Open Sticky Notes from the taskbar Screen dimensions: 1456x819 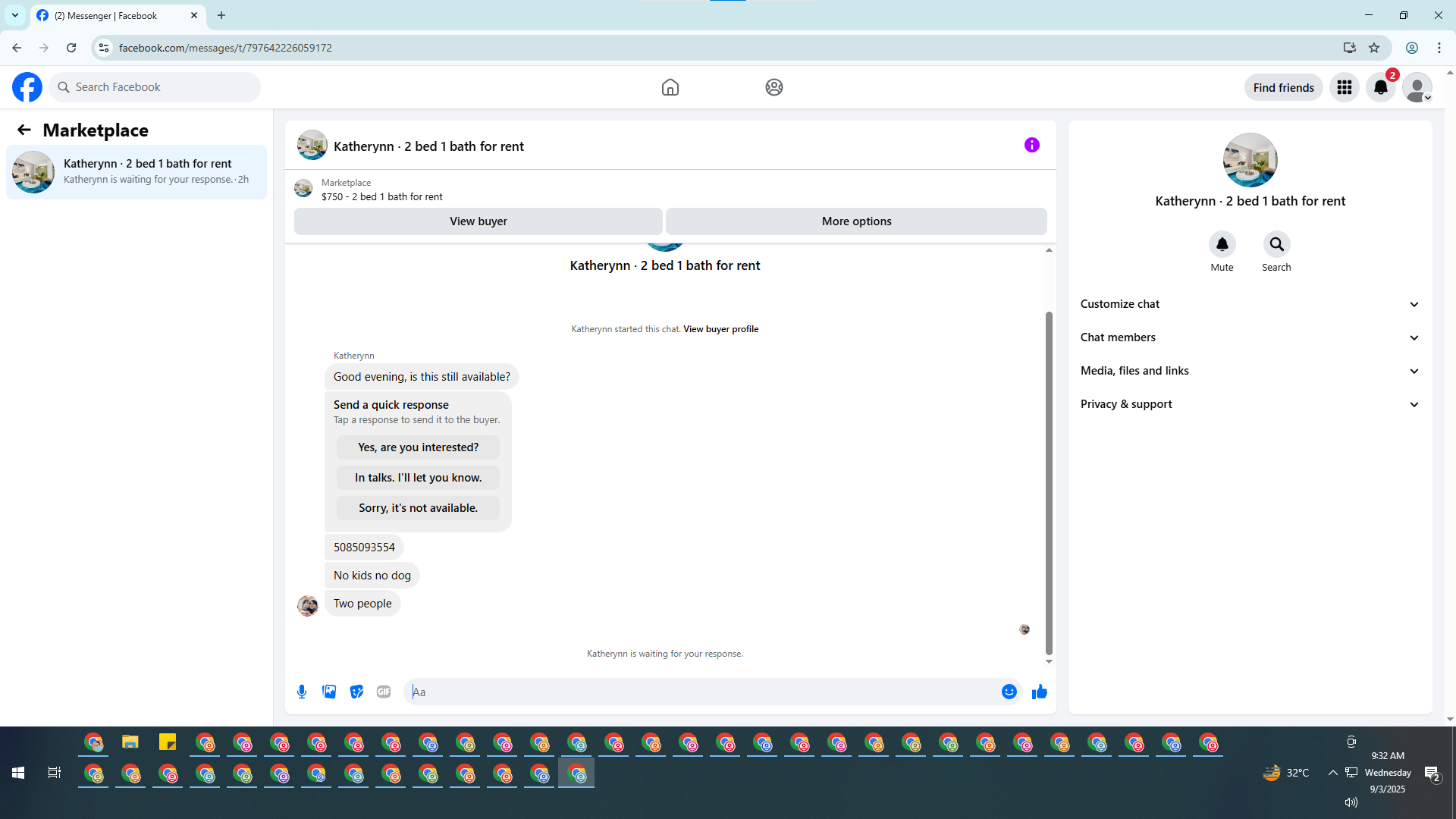[x=168, y=742]
